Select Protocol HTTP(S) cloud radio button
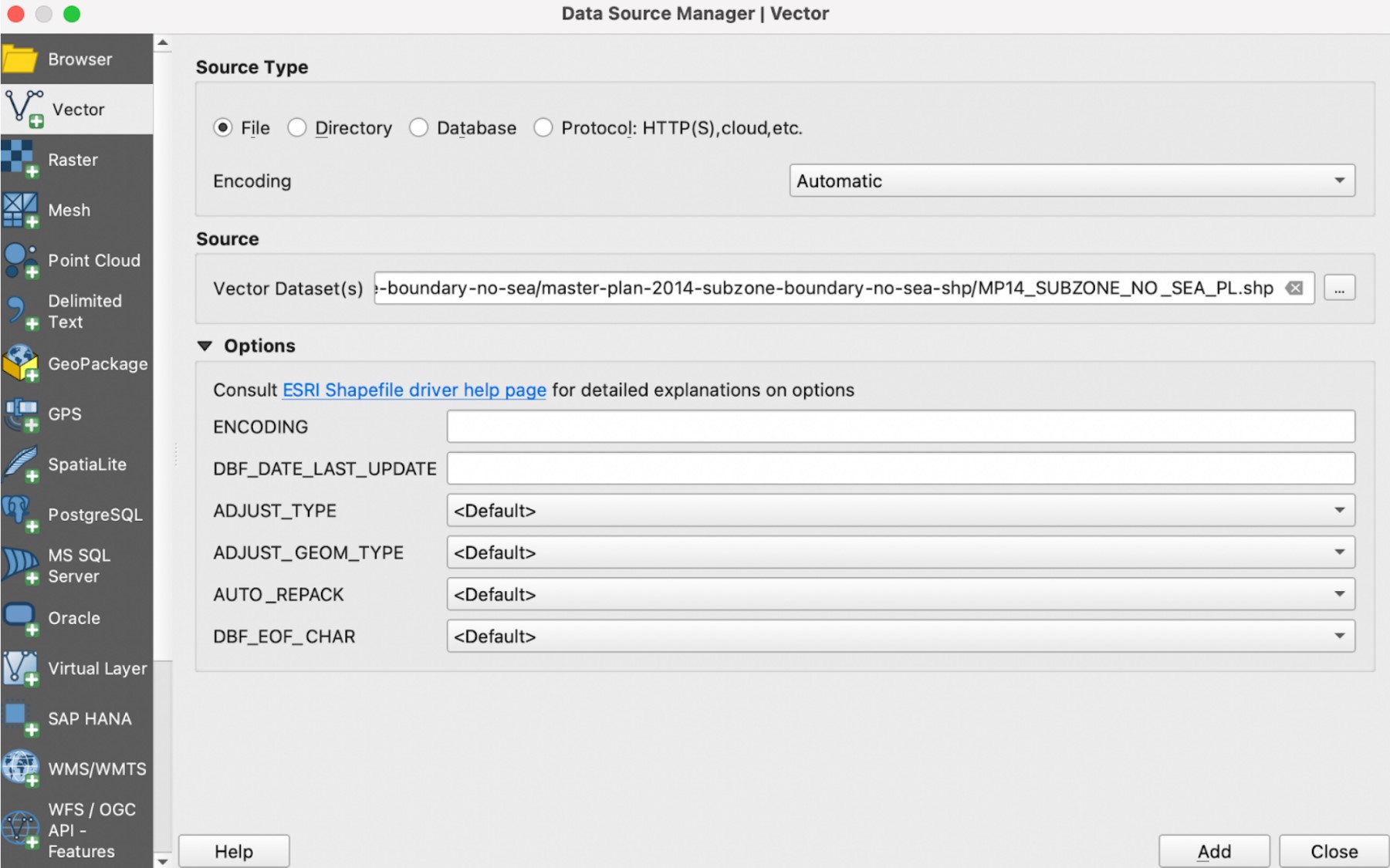 (x=543, y=128)
